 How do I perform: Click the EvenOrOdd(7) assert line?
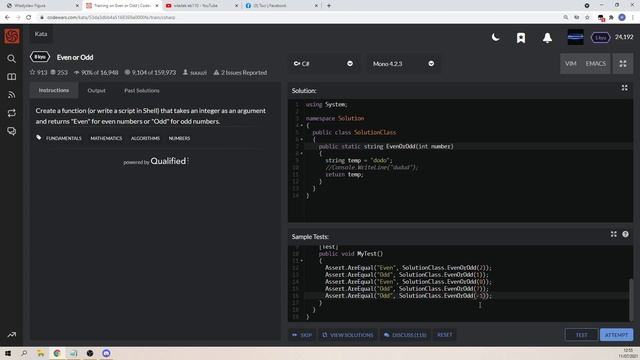tap(407, 289)
